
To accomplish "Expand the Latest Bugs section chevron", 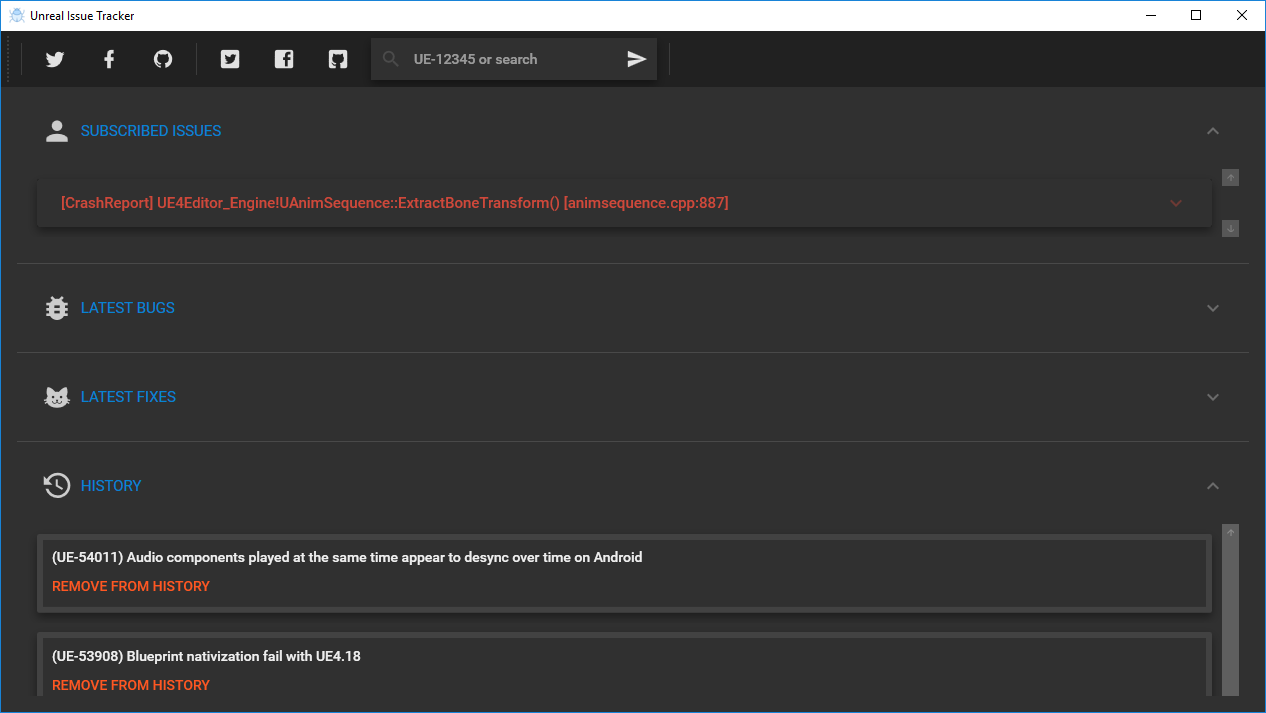I will click(1213, 308).
